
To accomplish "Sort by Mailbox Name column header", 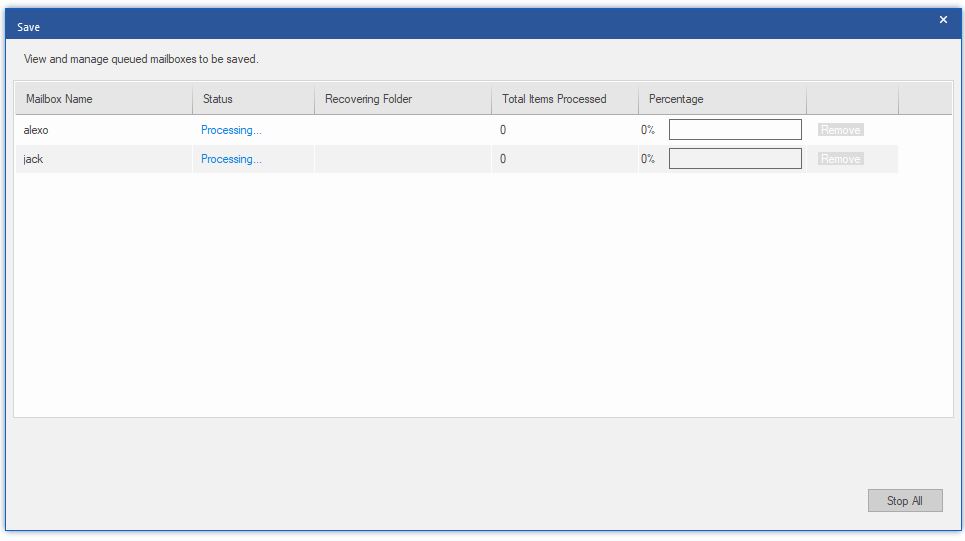I will pos(59,99).
